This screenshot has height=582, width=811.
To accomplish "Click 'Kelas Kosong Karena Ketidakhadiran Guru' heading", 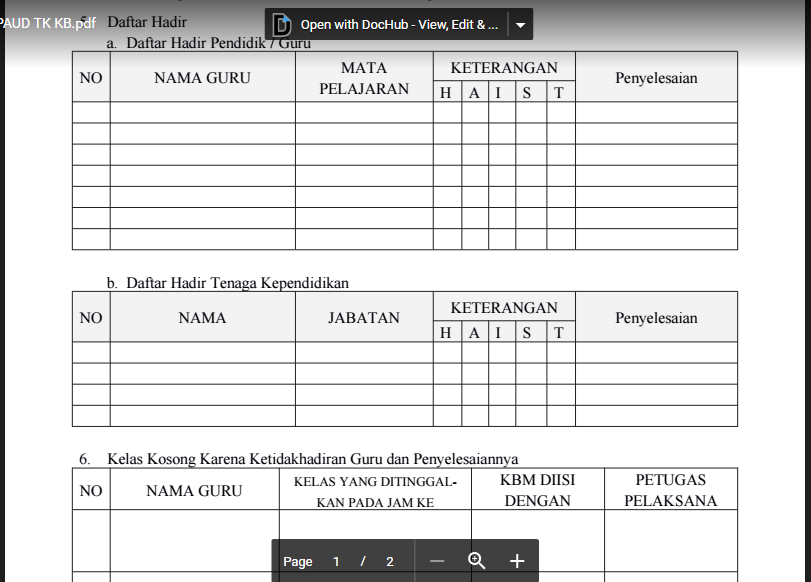I will 312,459.
